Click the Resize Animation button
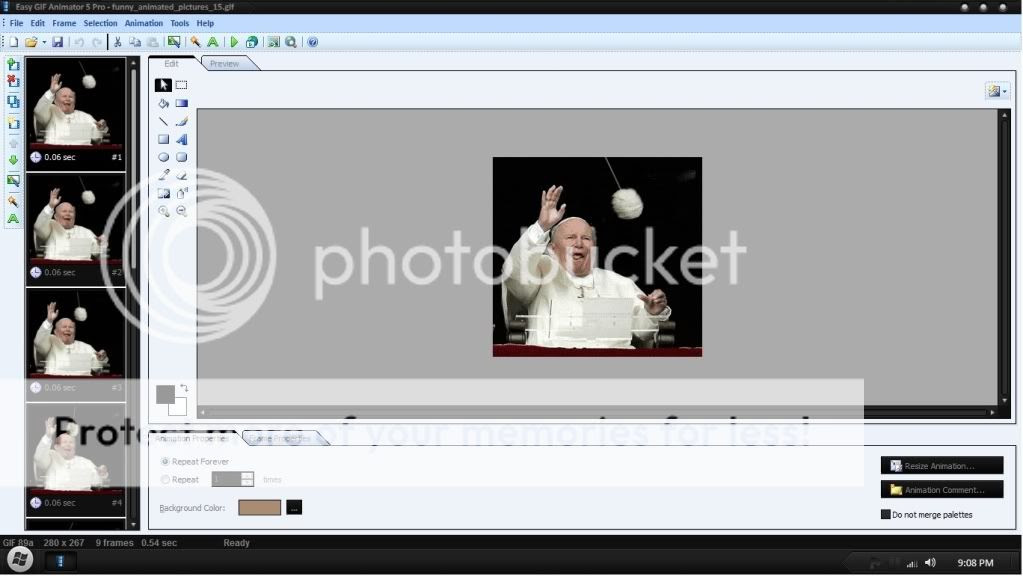Image resolution: width=1023 pixels, height=576 pixels. [x=941, y=466]
